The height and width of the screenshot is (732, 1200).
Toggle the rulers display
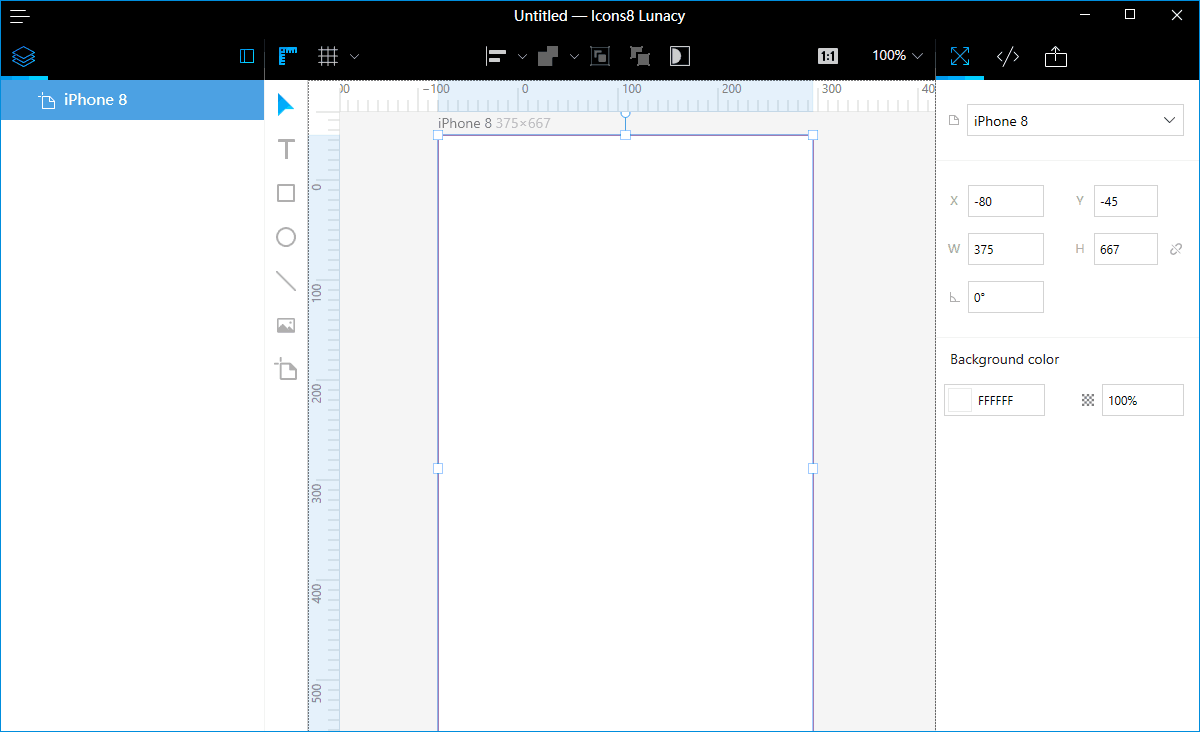tap(288, 56)
